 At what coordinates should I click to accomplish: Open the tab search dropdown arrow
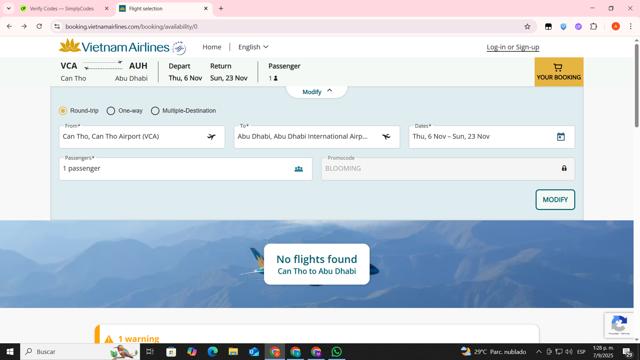pyautogui.click(x=9, y=8)
